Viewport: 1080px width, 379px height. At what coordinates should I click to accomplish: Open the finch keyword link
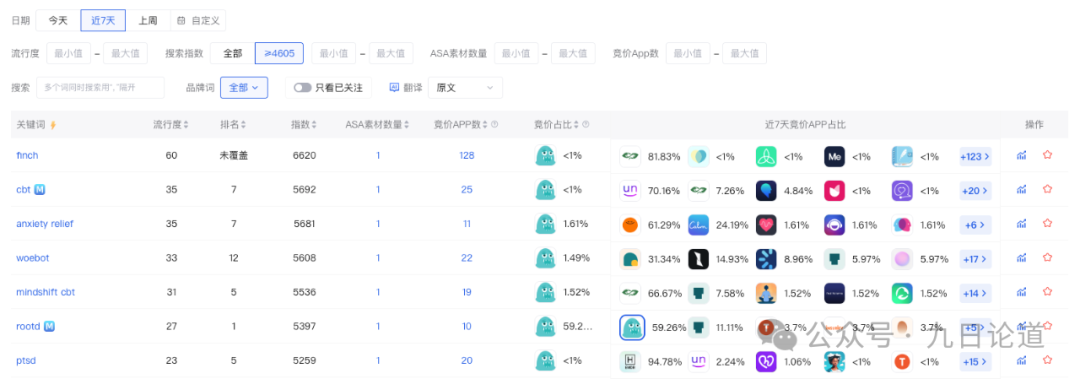pos(27,155)
